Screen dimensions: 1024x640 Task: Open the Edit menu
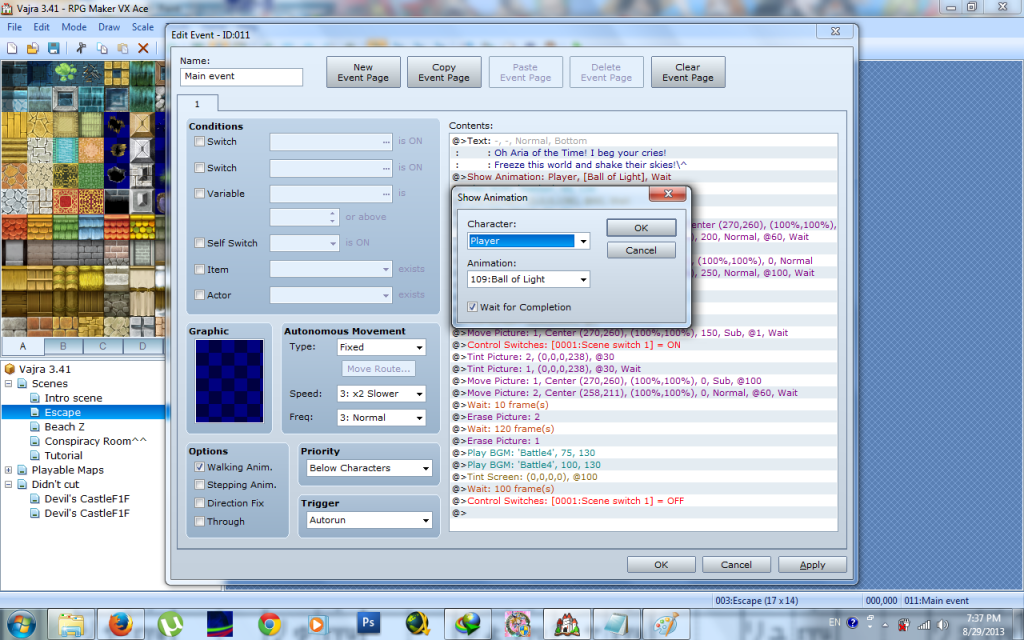pos(41,27)
